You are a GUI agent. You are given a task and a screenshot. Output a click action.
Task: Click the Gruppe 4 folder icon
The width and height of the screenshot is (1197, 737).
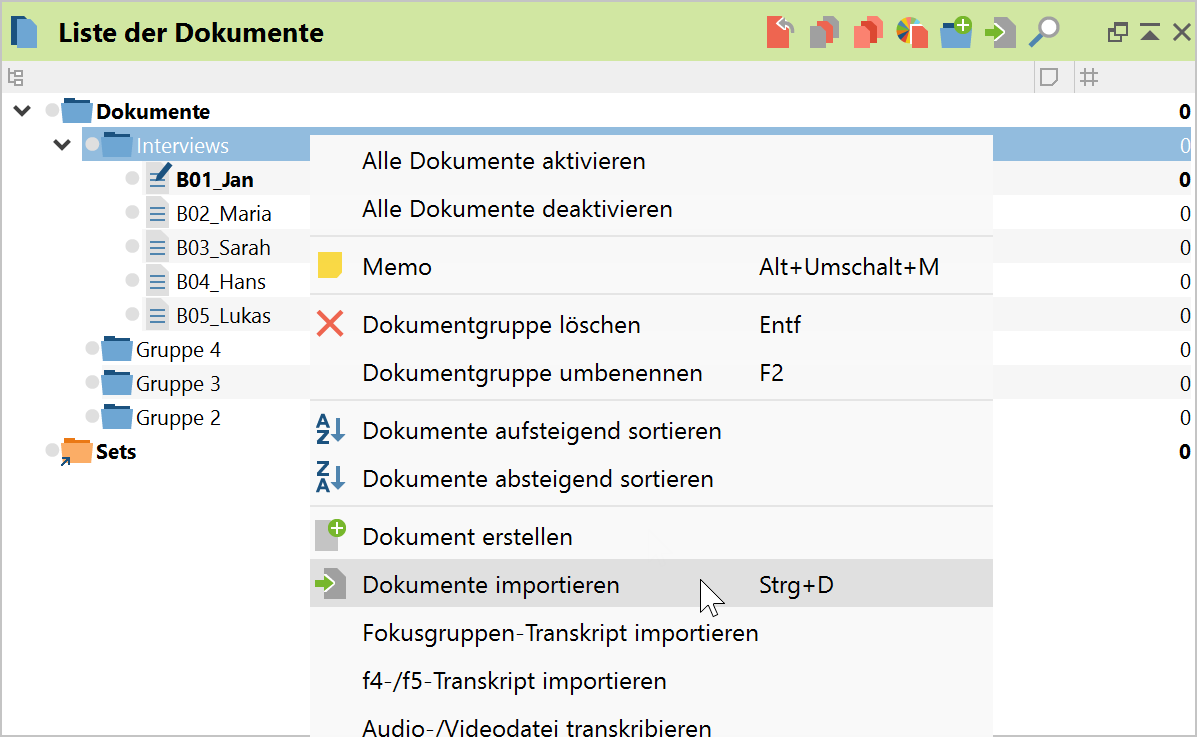pos(117,349)
